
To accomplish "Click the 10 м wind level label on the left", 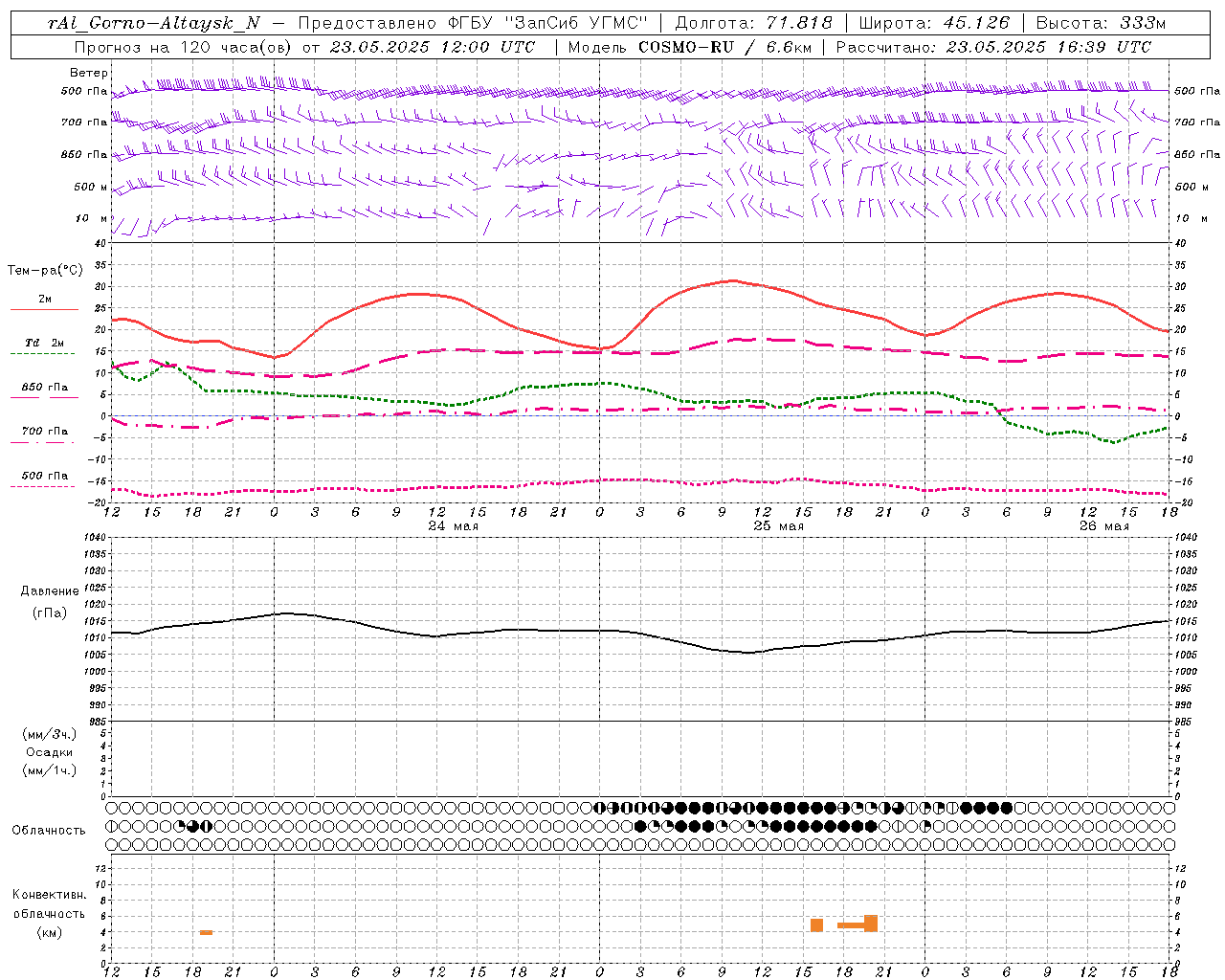I will click(91, 218).
